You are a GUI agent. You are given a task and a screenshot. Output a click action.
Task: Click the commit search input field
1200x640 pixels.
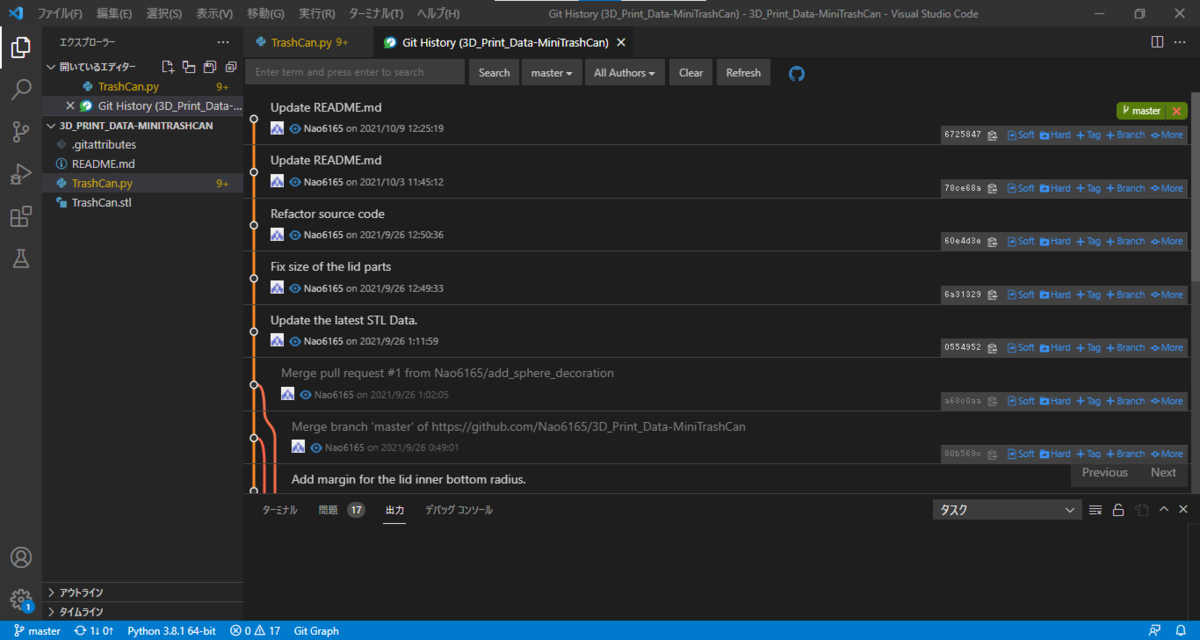(x=355, y=72)
